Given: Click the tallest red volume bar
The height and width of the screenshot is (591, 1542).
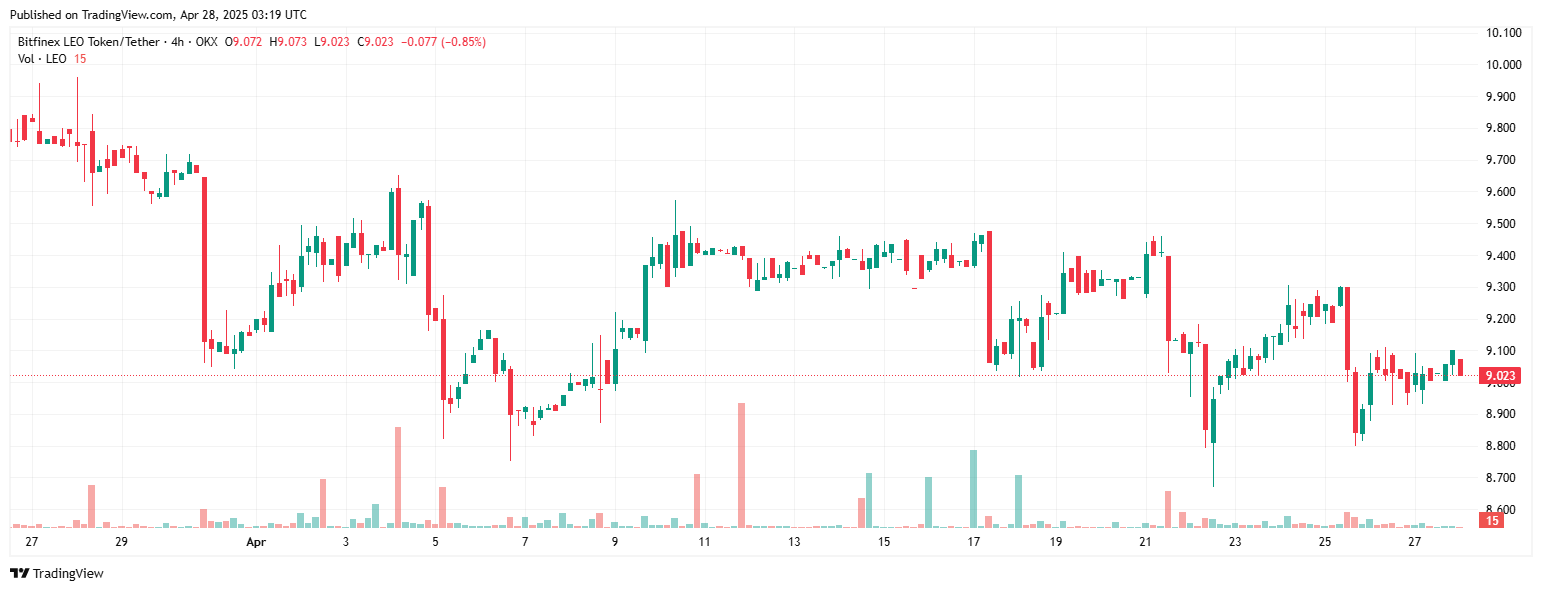Looking at the screenshot, I should click(x=741, y=465).
